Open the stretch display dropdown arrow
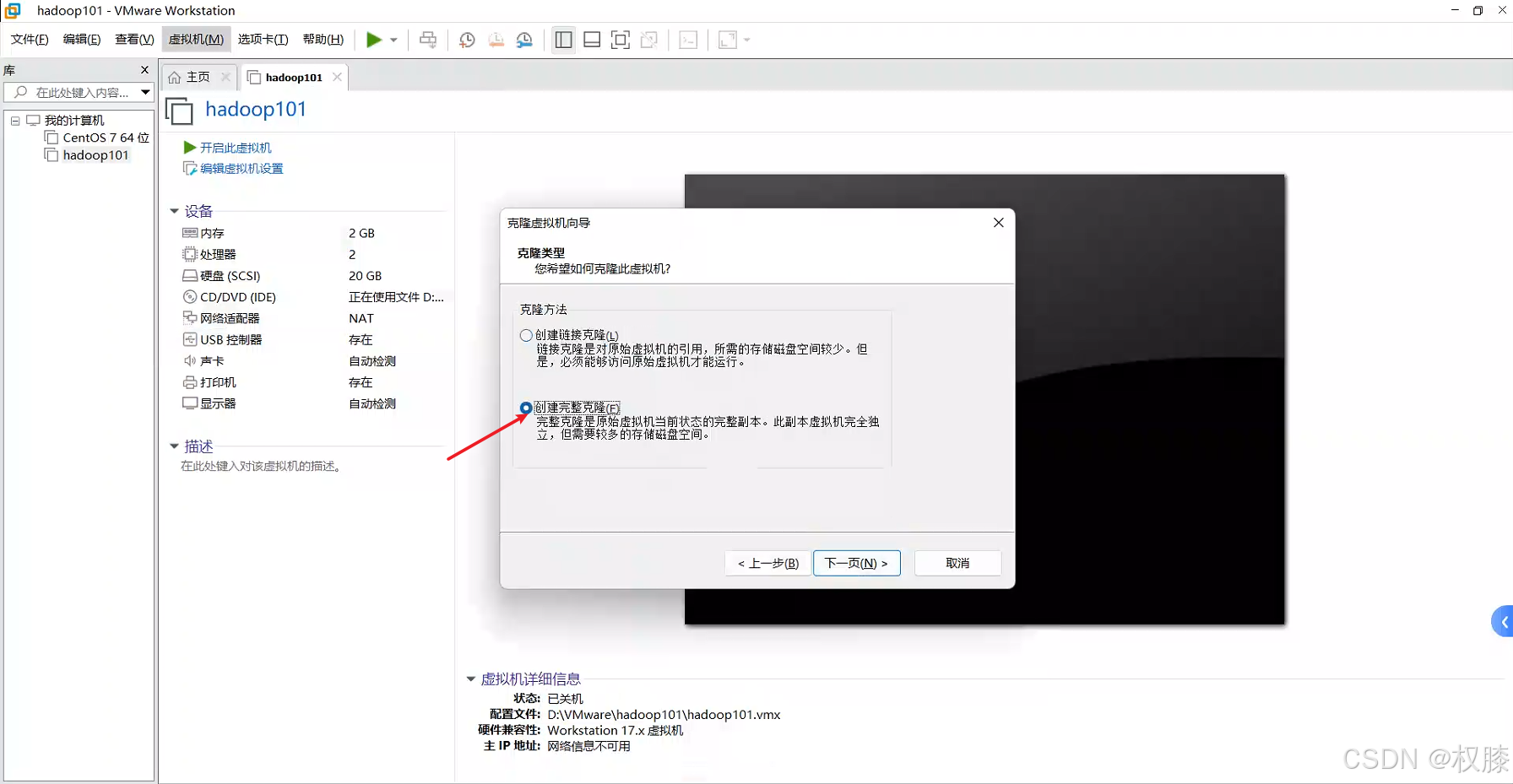The image size is (1513, 784). click(747, 40)
